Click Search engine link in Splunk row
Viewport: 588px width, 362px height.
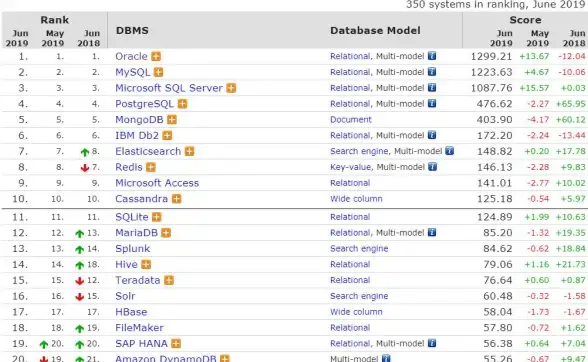[x=359, y=249]
